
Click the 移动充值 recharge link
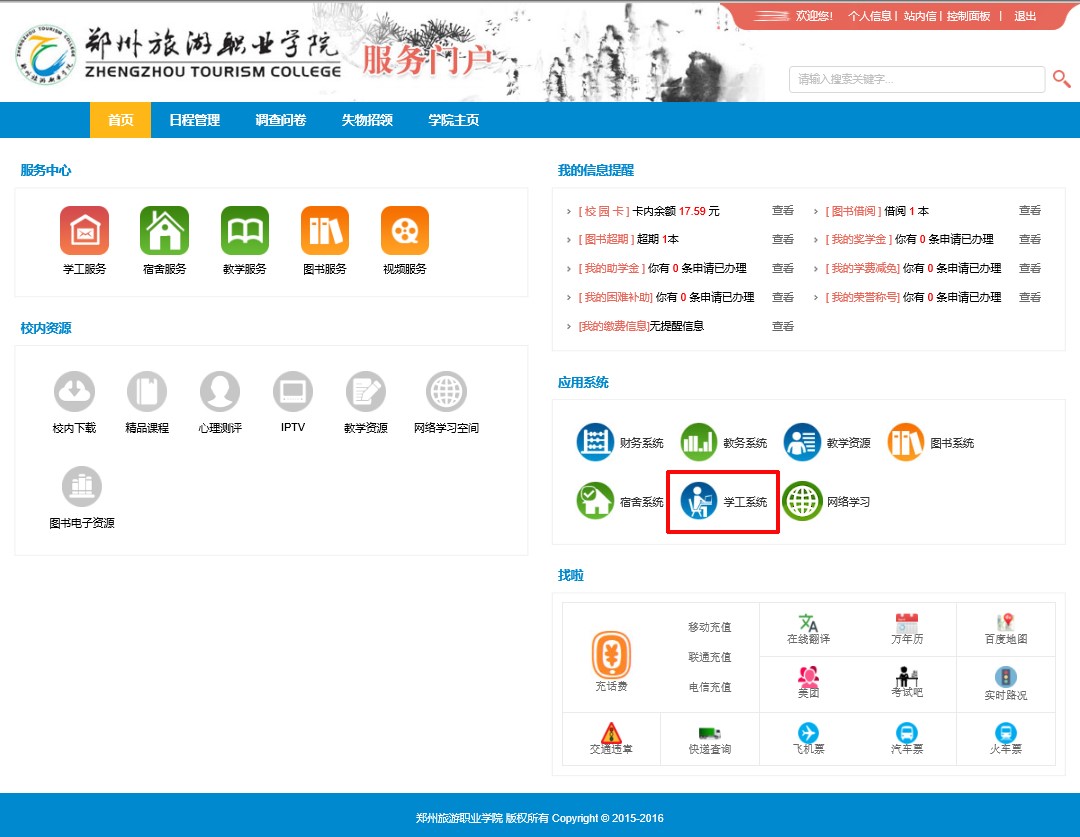coord(709,627)
